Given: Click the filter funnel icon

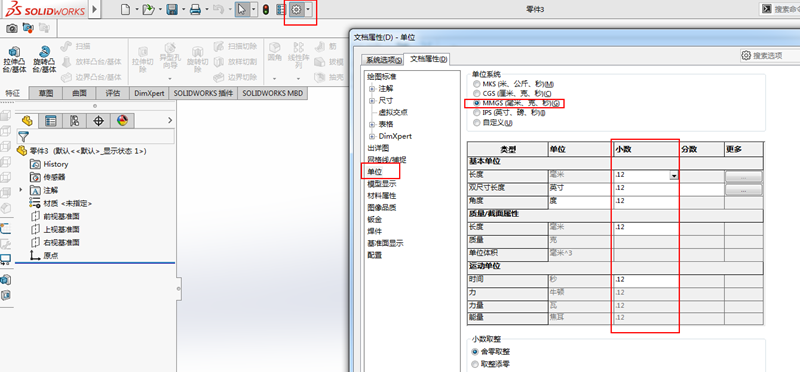Looking at the screenshot, I should click(23, 136).
